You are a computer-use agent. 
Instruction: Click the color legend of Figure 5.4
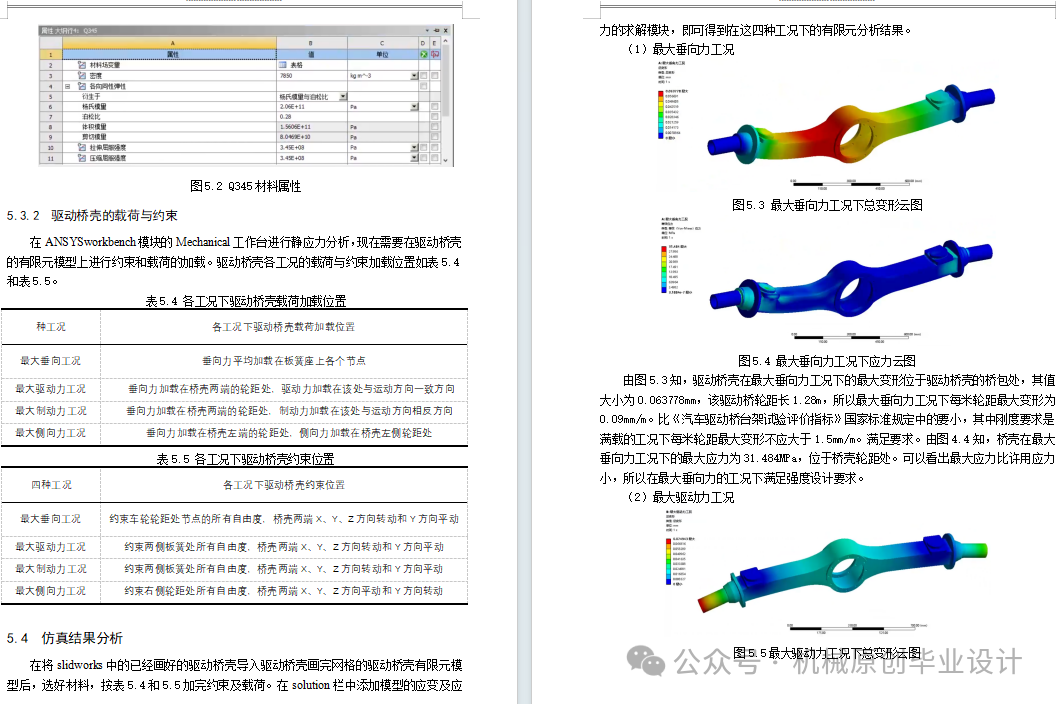pyautogui.click(x=675, y=269)
